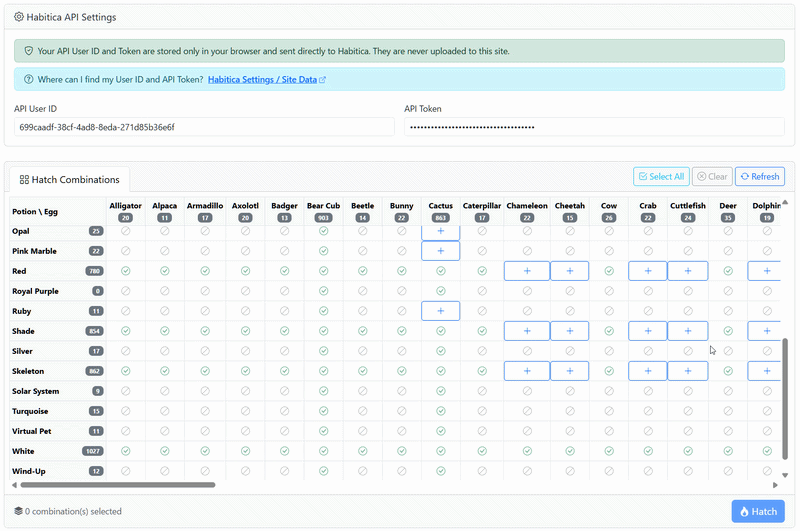Add the Skeleton Cheetah combination
This screenshot has width=800, height=531.
click(x=570, y=371)
